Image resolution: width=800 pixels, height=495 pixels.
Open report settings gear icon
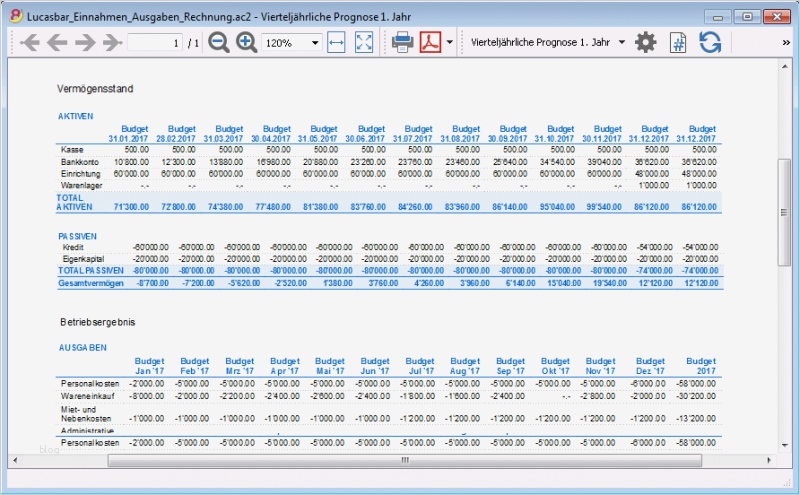[645, 42]
